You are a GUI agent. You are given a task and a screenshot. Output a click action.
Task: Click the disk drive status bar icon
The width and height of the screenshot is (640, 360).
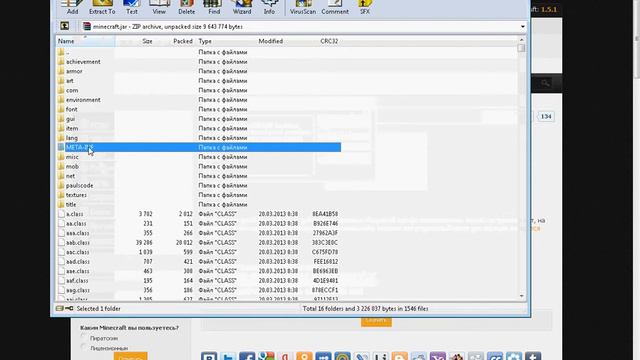60,309
